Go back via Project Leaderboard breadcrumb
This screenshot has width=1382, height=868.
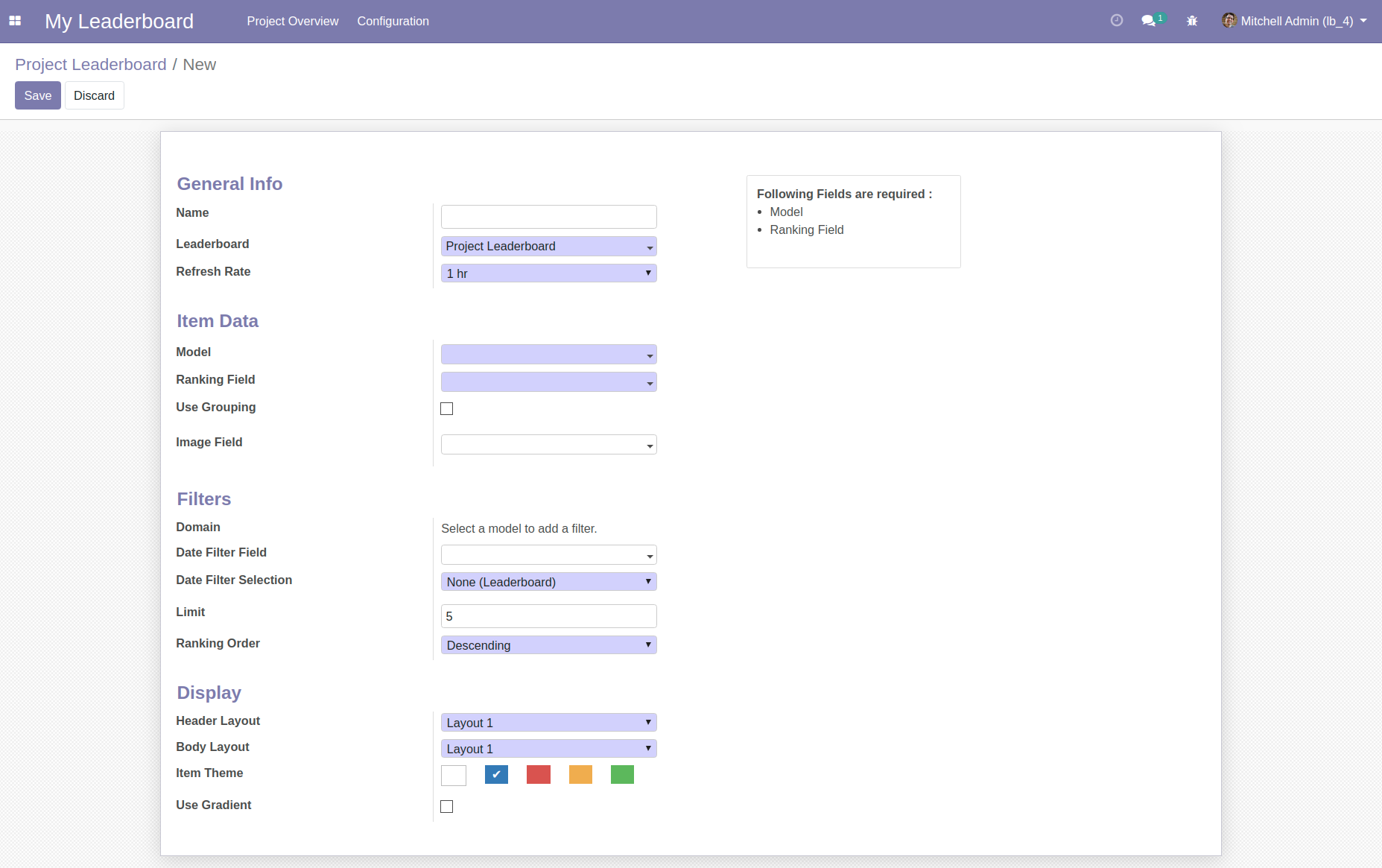pyautogui.click(x=91, y=65)
